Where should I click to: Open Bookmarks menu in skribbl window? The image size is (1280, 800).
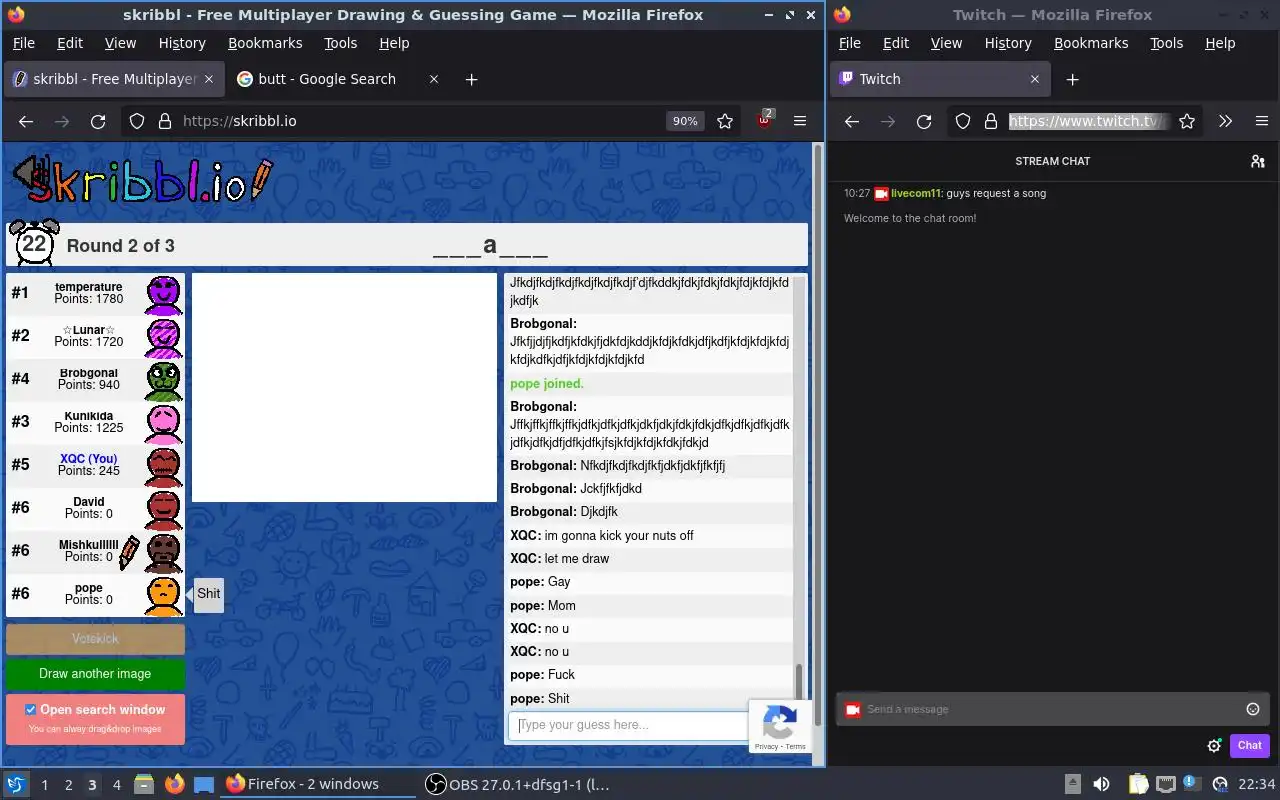[x=265, y=43]
